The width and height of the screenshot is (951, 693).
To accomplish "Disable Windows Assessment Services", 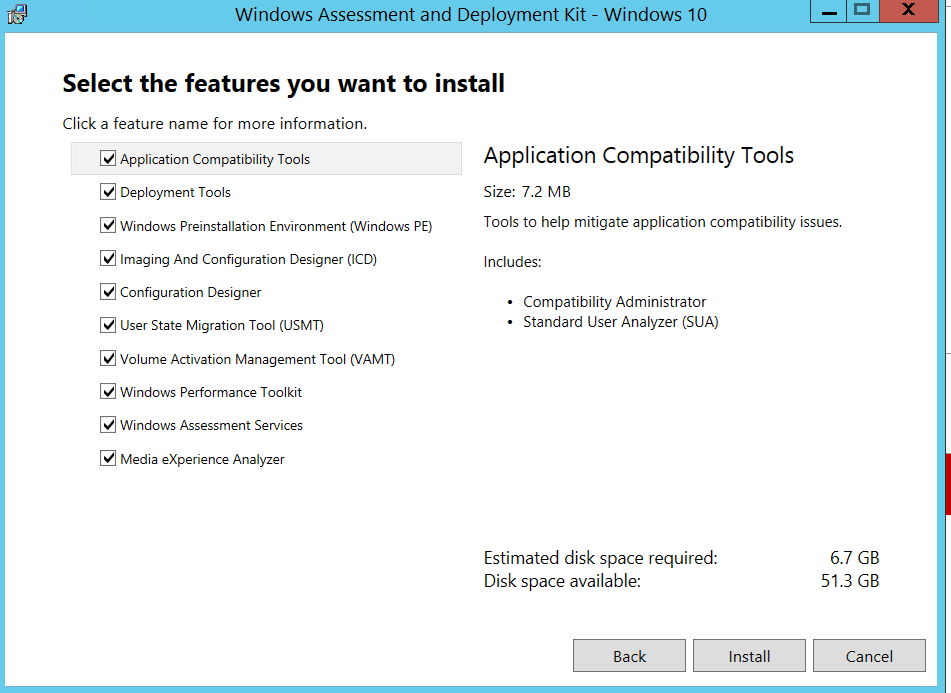I will [108, 424].
